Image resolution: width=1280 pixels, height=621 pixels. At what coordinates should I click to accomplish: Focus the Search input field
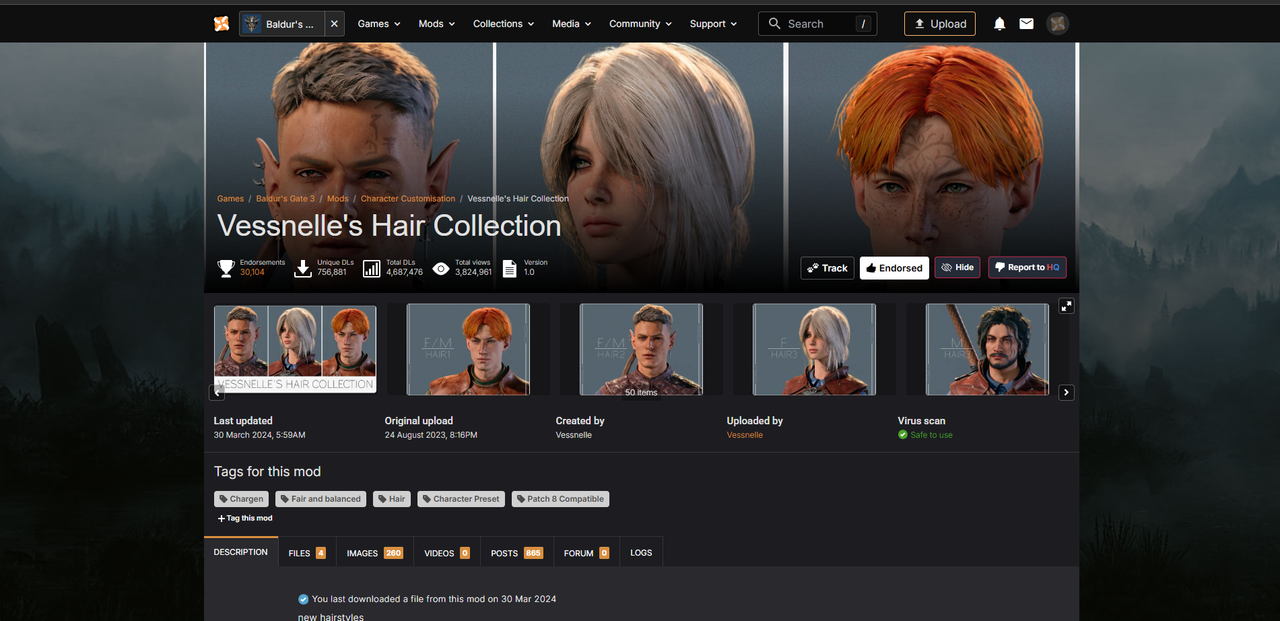click(x=817, y=24)
